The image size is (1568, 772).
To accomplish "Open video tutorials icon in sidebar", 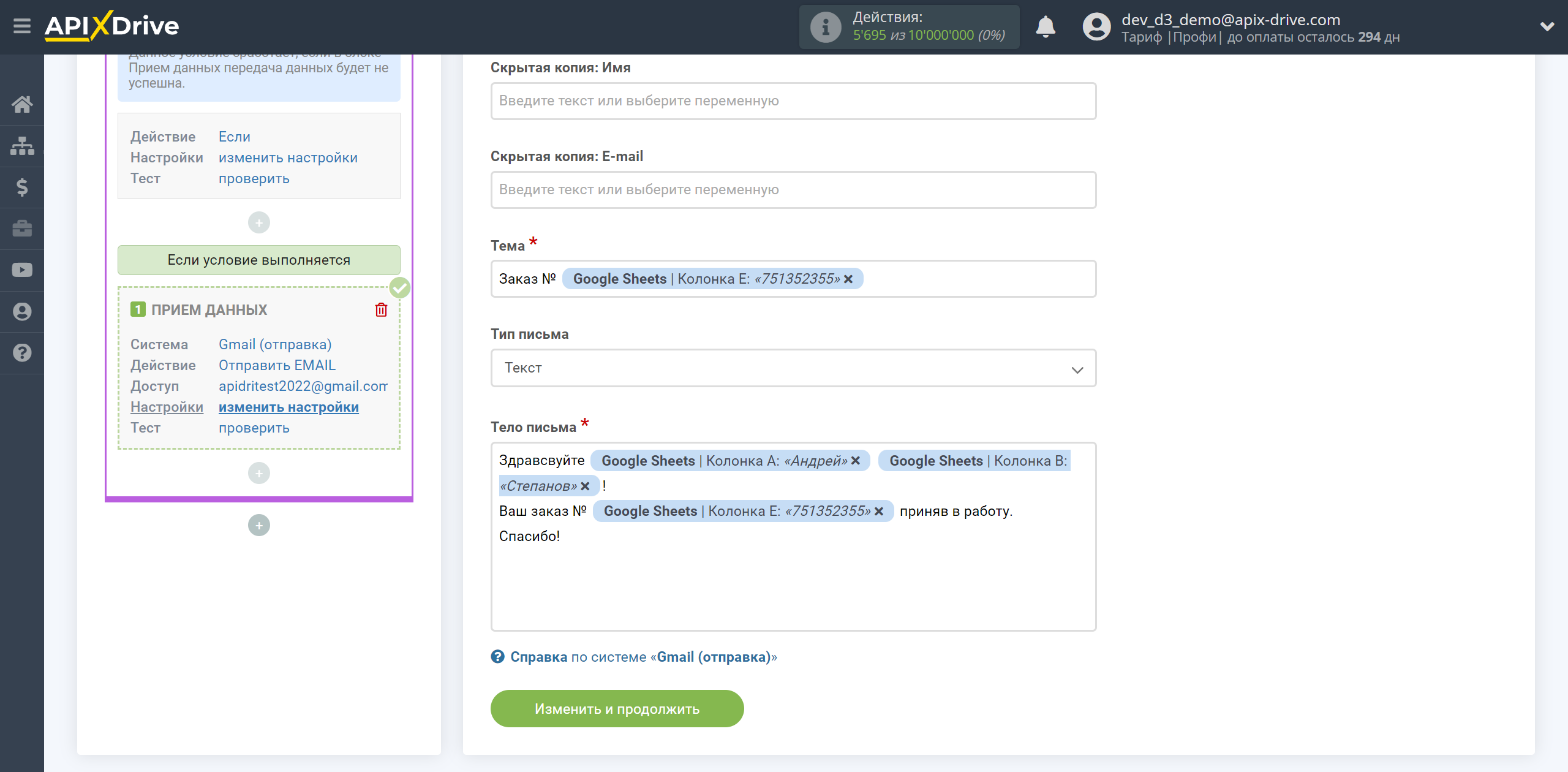I will tap(22, 270).
